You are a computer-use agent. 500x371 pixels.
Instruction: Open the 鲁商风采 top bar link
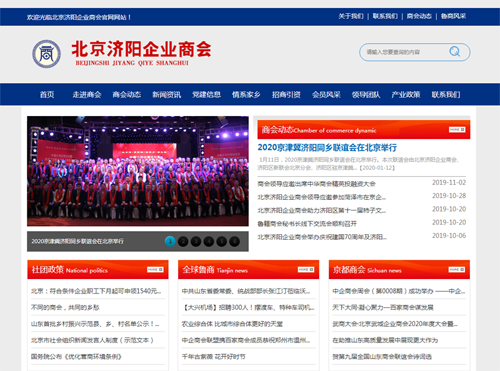point(453,16)
